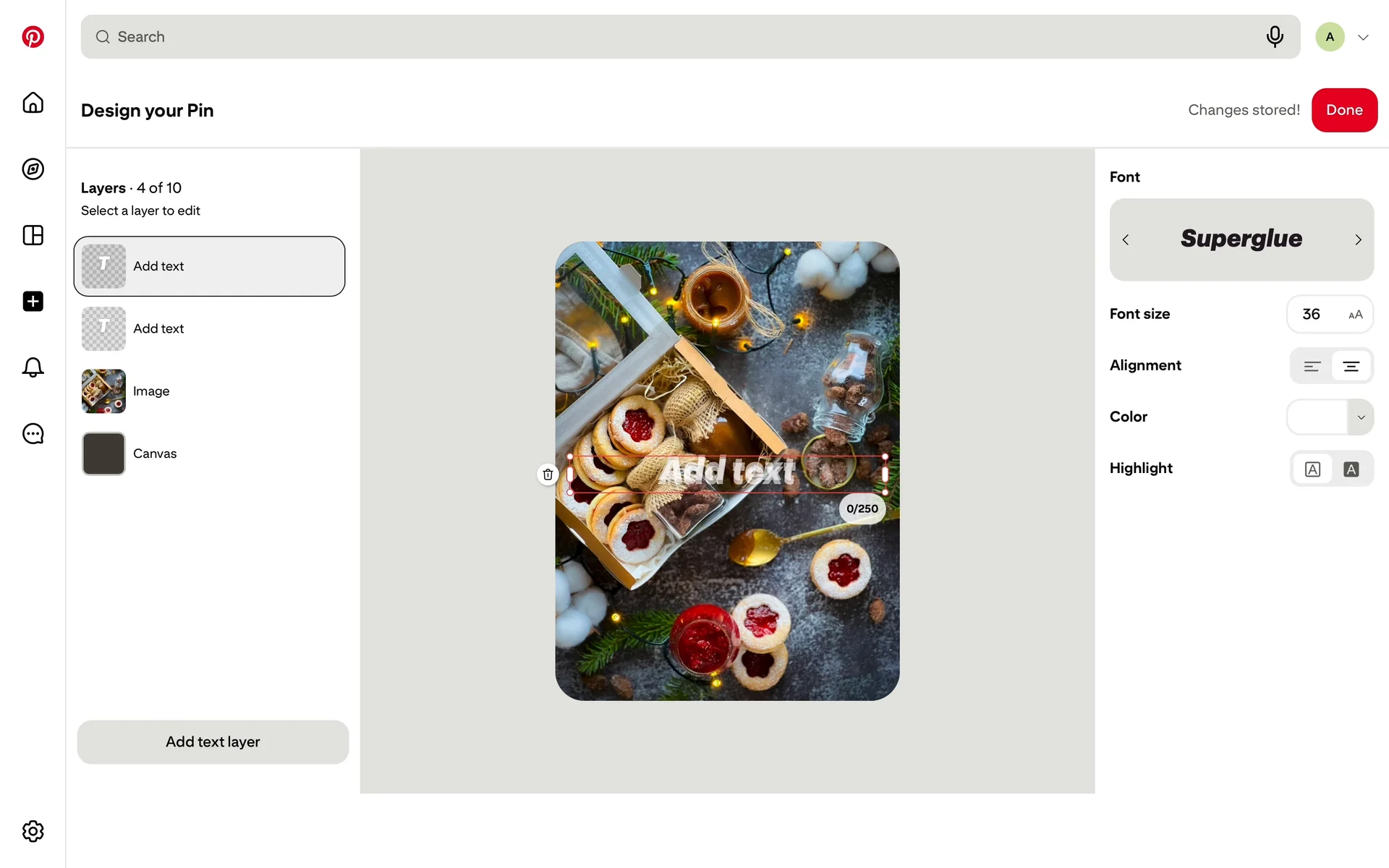Select the Canvas layer

click(209, 454)
